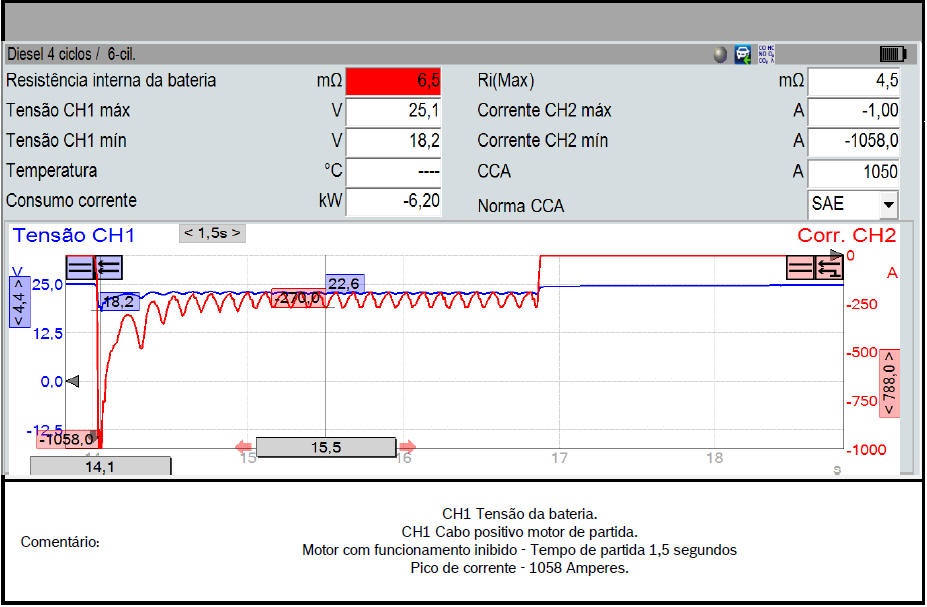Click the left red arrow on time scrollbar
This screenshot has width=927, height=607.
pos(243,447)
